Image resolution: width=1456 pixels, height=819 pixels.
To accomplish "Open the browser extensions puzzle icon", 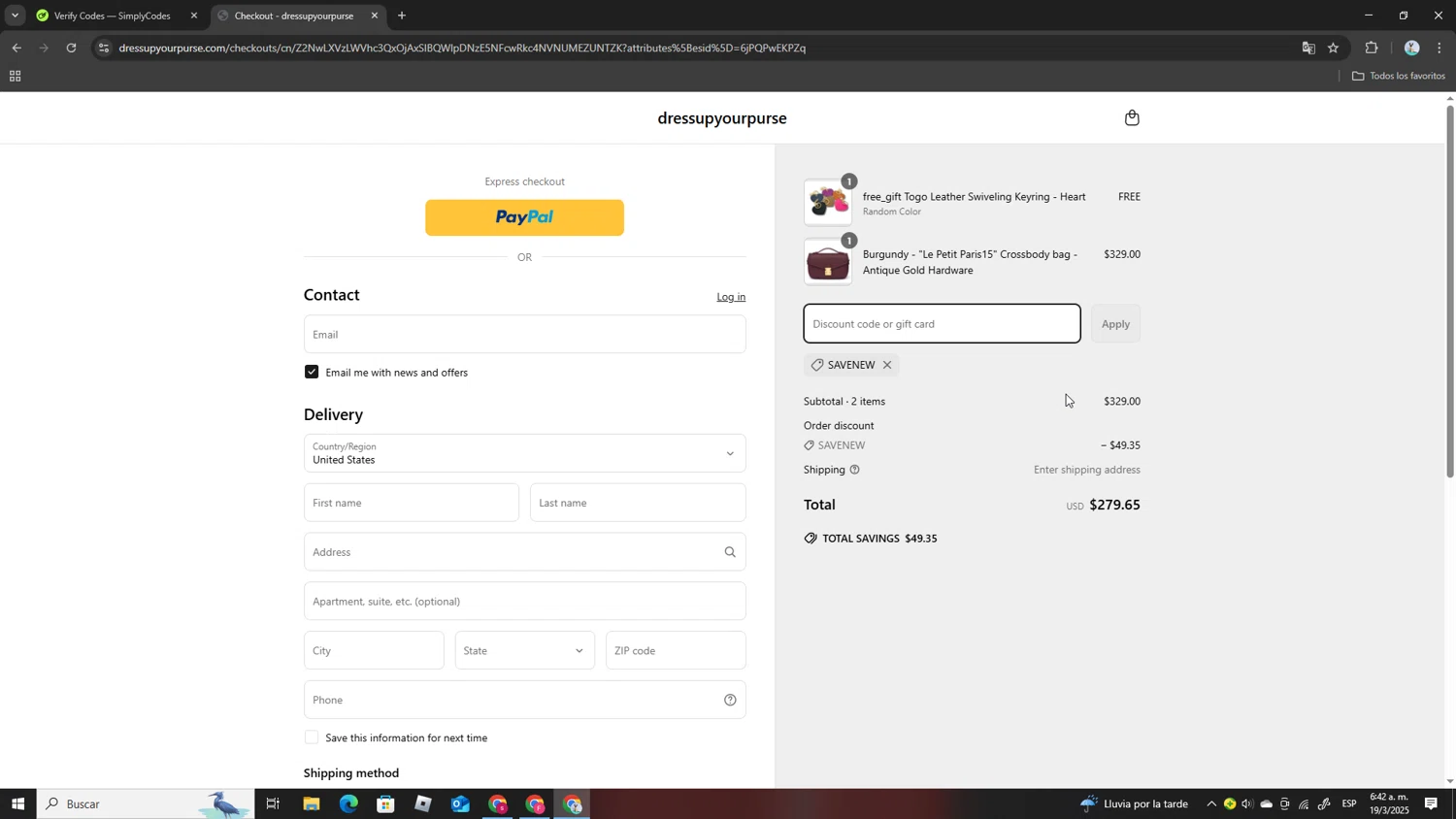I will point(1372,48).
